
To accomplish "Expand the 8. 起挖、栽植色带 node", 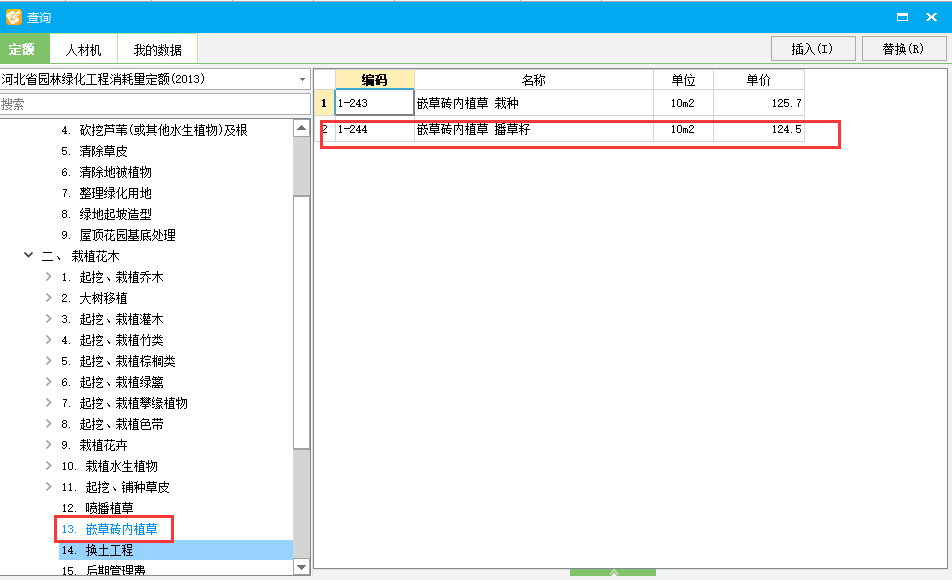I will click(49, 423).
